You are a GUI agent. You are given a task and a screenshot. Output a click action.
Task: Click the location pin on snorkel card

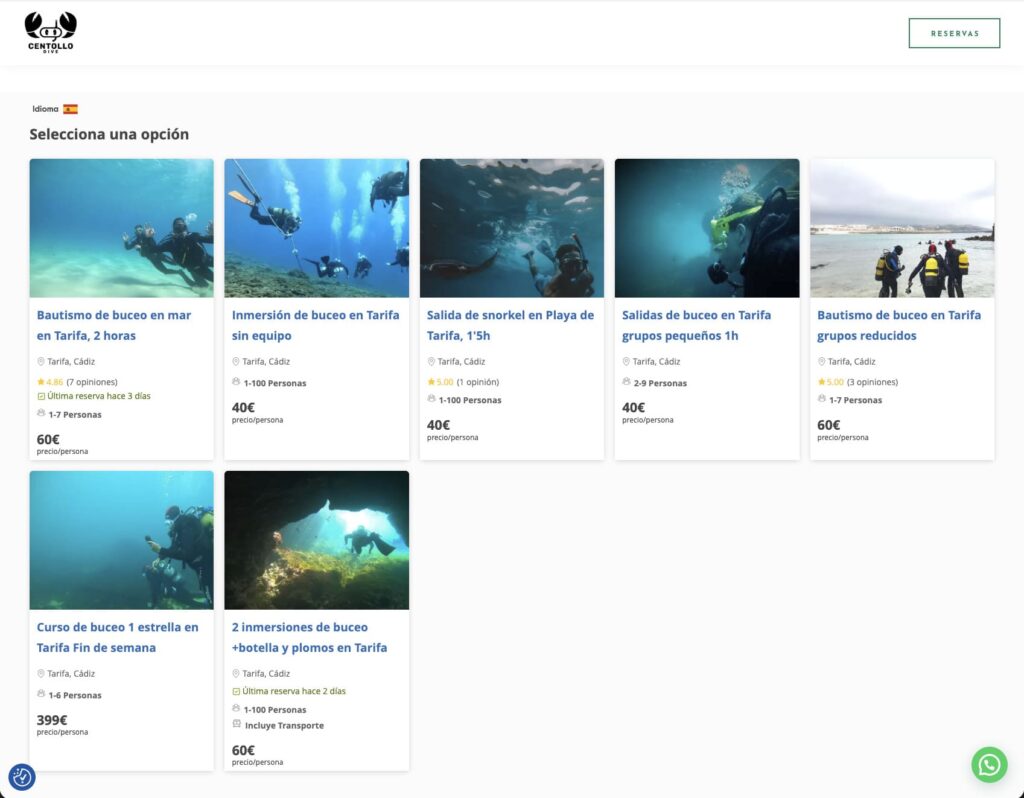[431, 361]
